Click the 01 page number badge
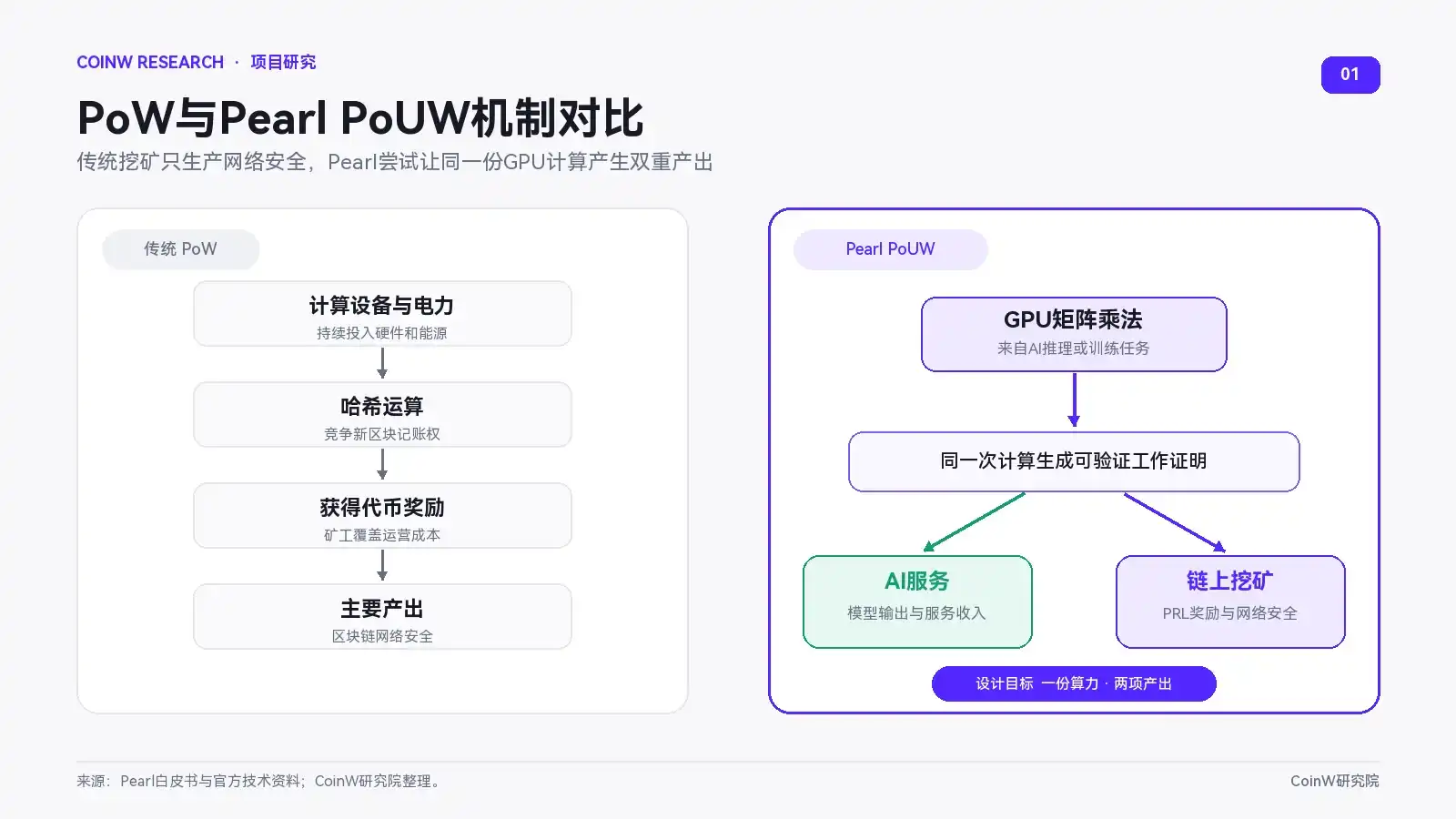Viewport: 1456px width, 819px height. click(1350, 75)
